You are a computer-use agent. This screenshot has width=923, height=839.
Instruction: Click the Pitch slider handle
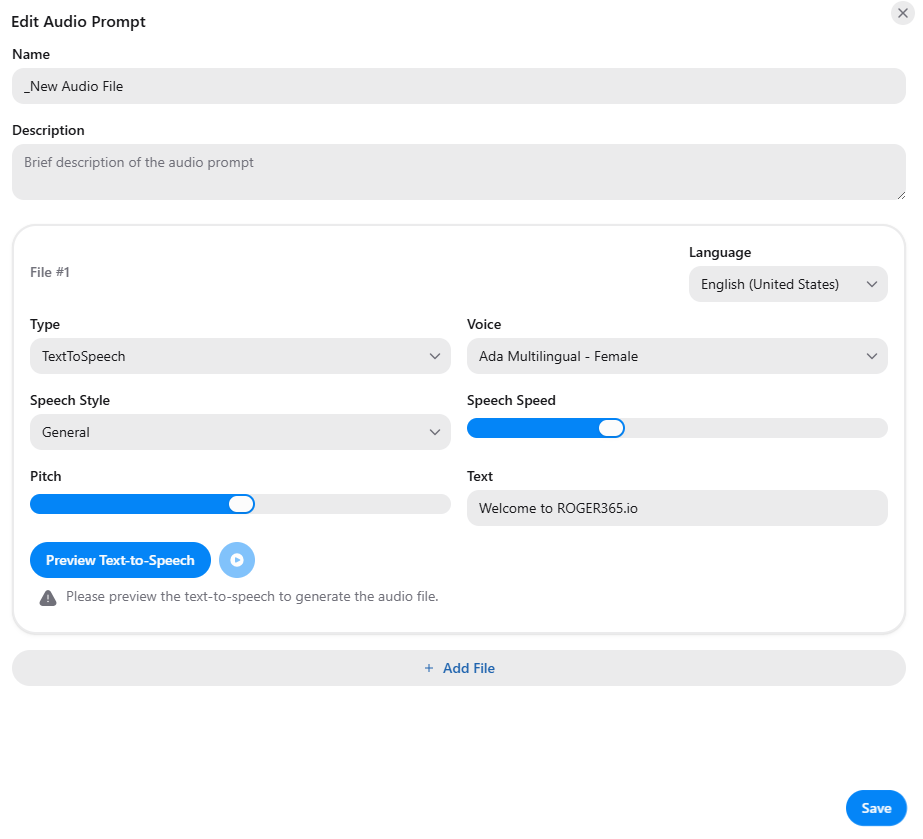point(241,504)
